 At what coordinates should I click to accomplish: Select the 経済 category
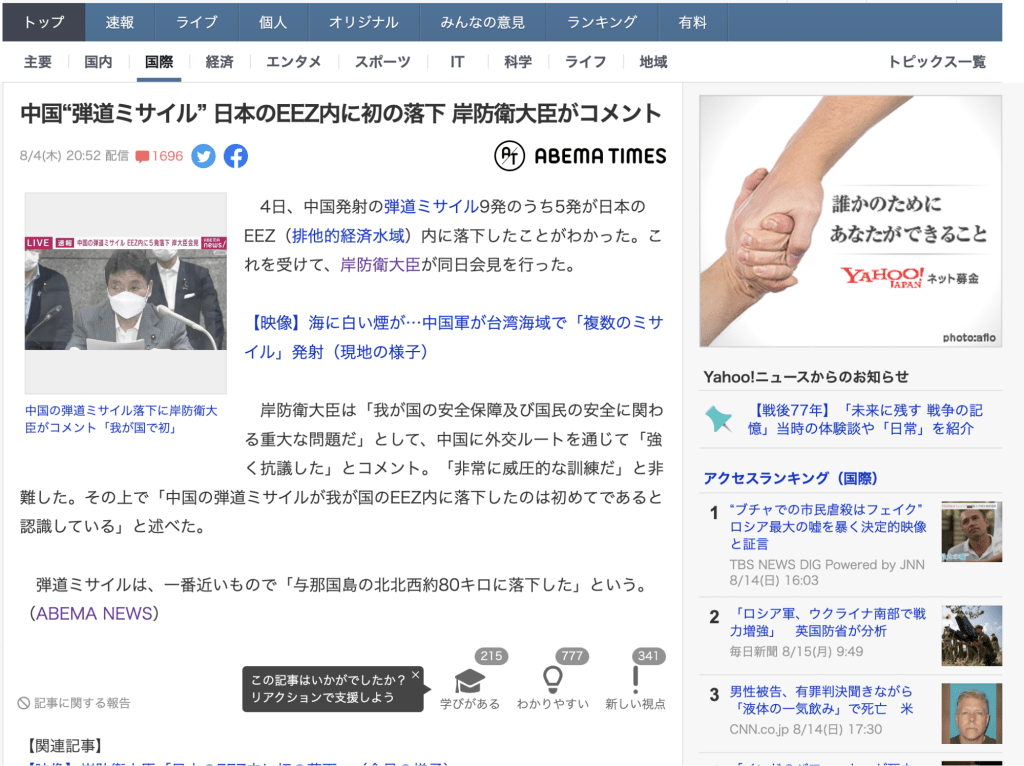point(219,62)
